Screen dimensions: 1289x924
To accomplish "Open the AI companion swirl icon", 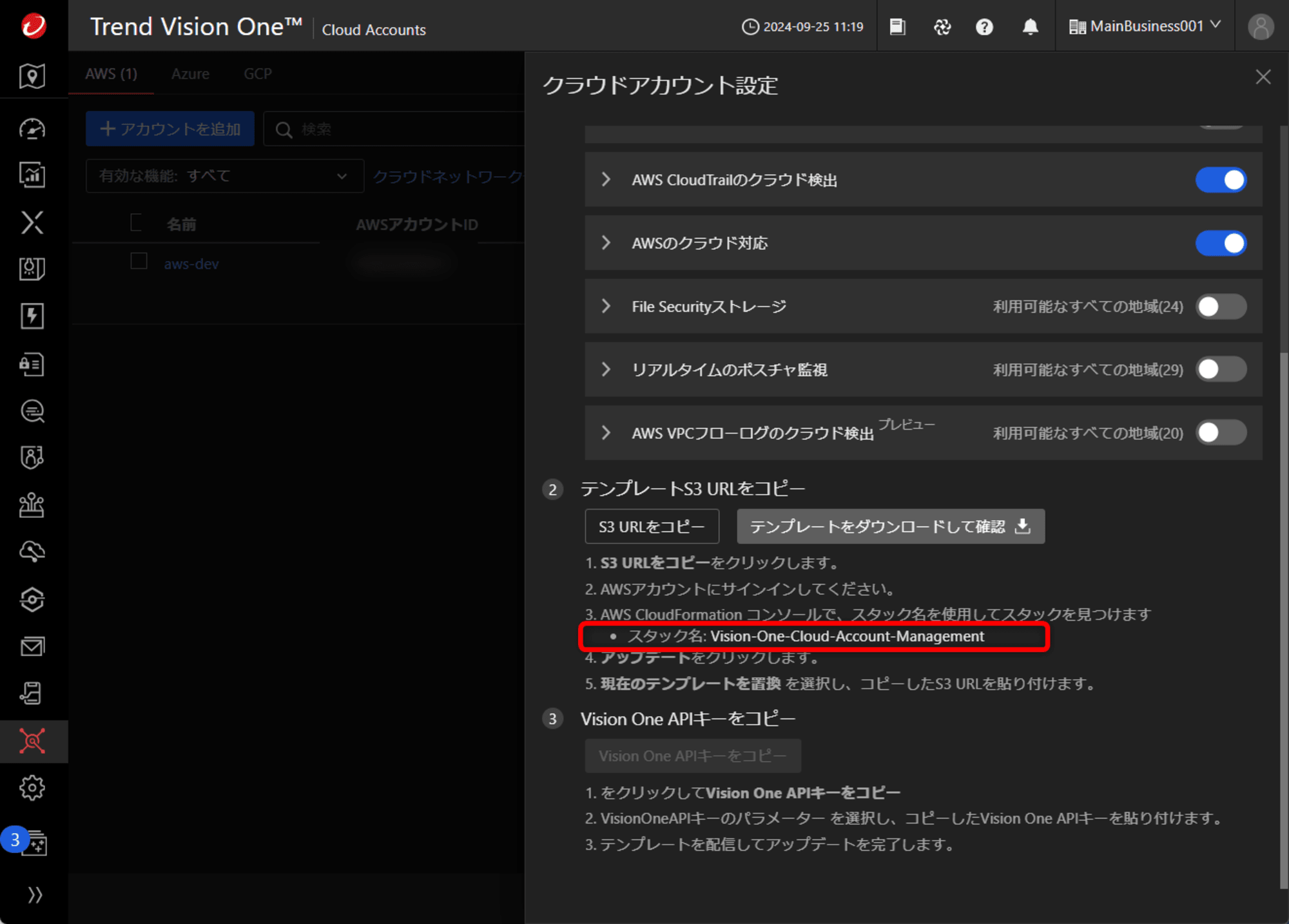I will click(x=942, y=26).
